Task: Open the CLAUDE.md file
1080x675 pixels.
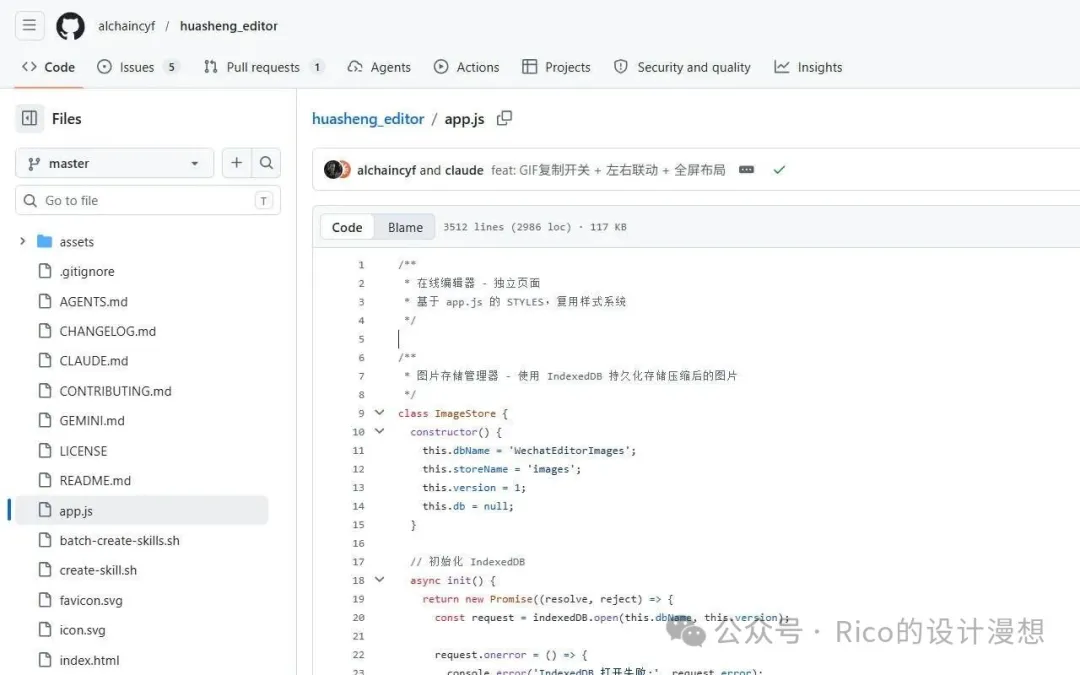Action: coord(94,361)
